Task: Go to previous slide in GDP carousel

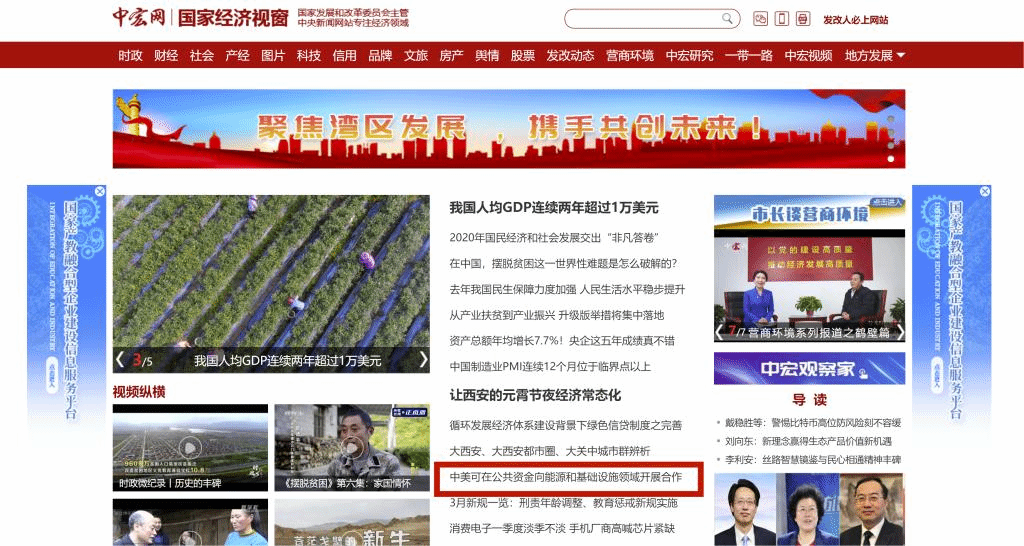Action: click(x=120, y=360)
